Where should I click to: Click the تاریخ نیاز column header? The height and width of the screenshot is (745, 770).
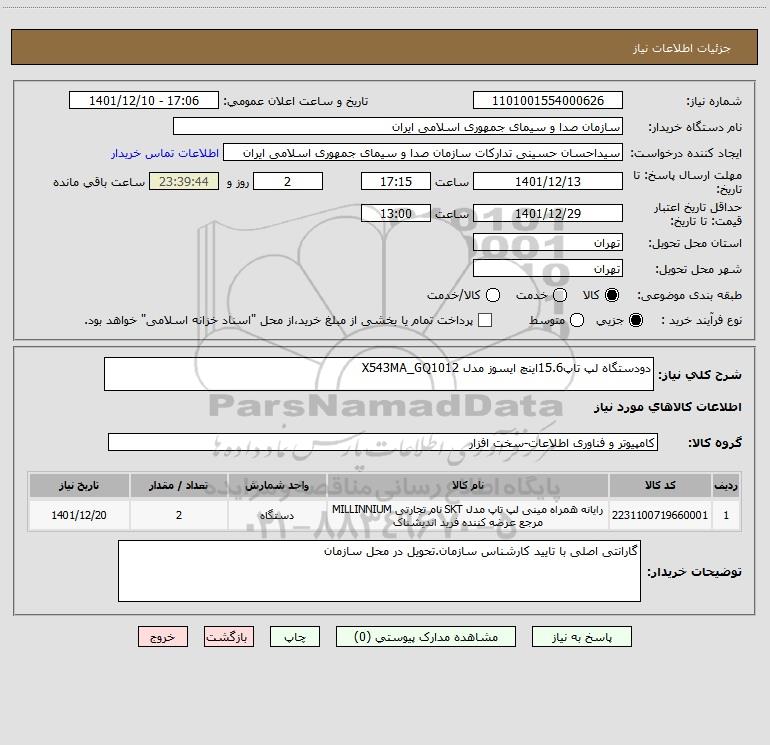click(x=79, y=486)
